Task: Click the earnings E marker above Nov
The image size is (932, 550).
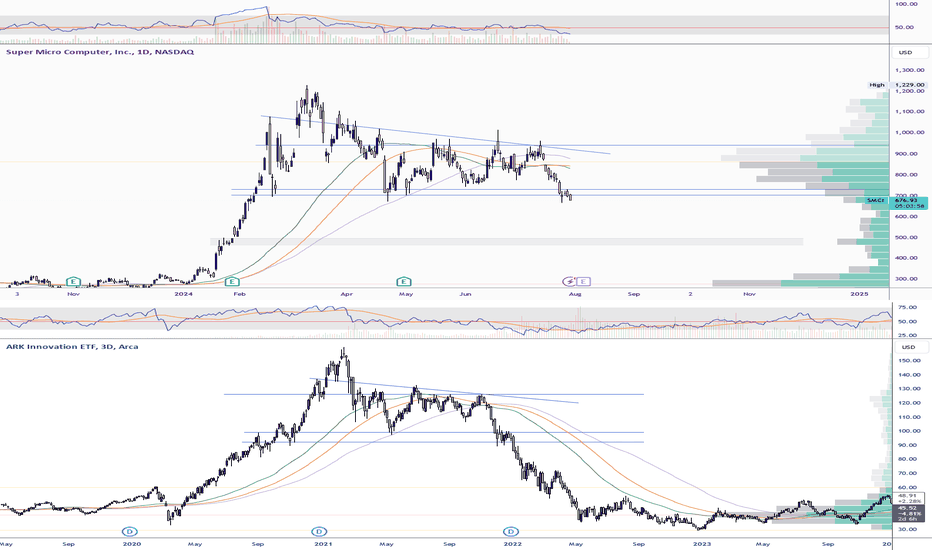Action: 73,281
